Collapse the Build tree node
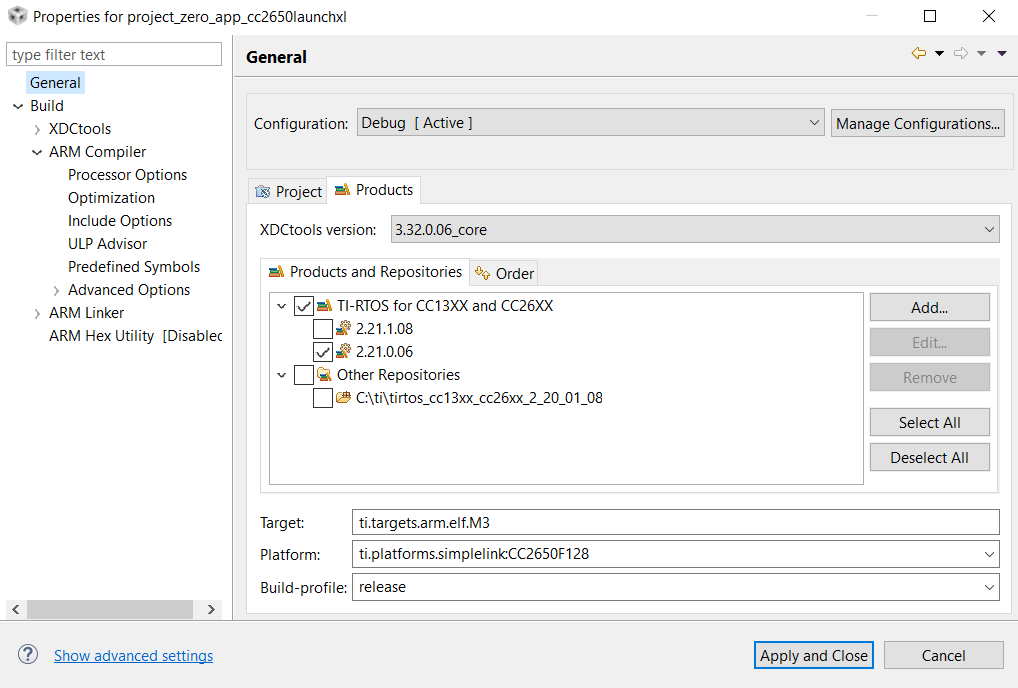 [18, 106]
